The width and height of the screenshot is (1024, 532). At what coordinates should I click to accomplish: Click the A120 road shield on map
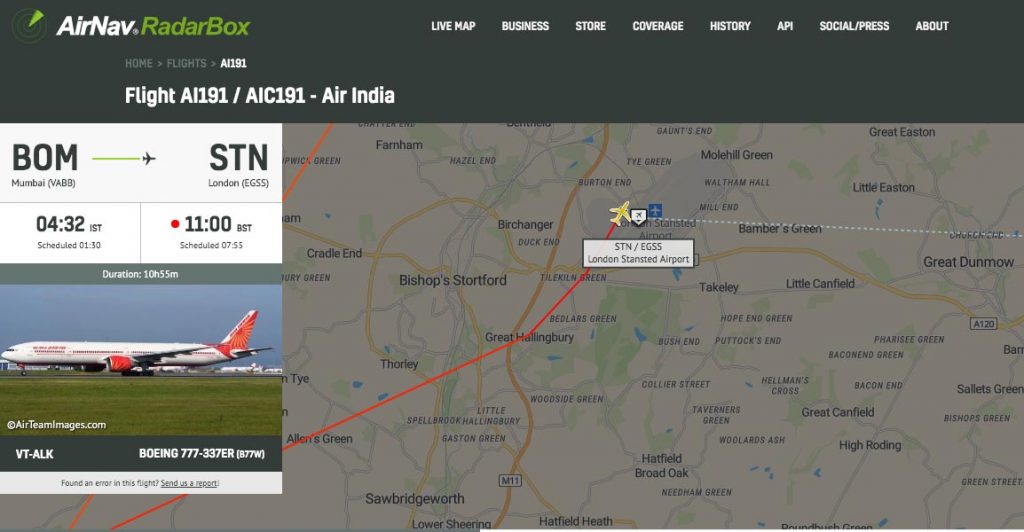984,324
